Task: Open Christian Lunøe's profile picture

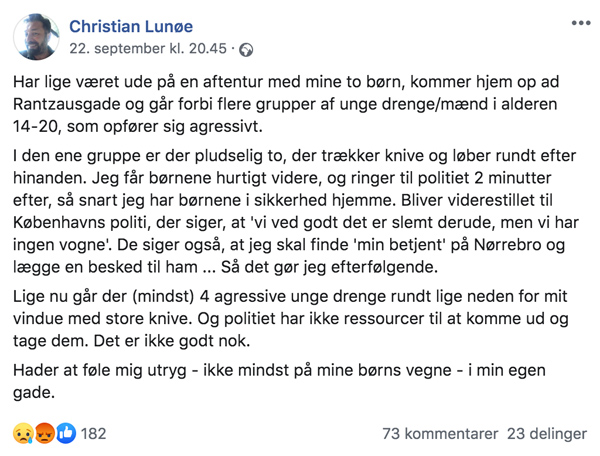Action: [36, 37]
